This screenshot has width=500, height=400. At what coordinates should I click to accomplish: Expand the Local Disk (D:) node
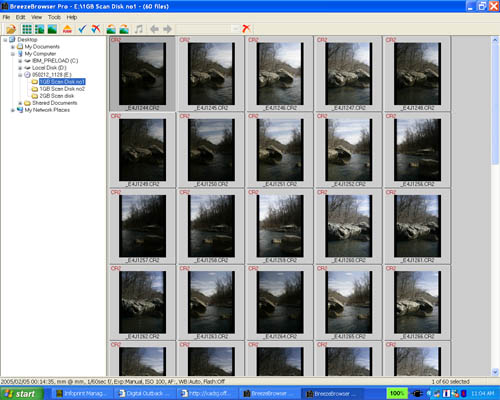click(x=20, y=68)
